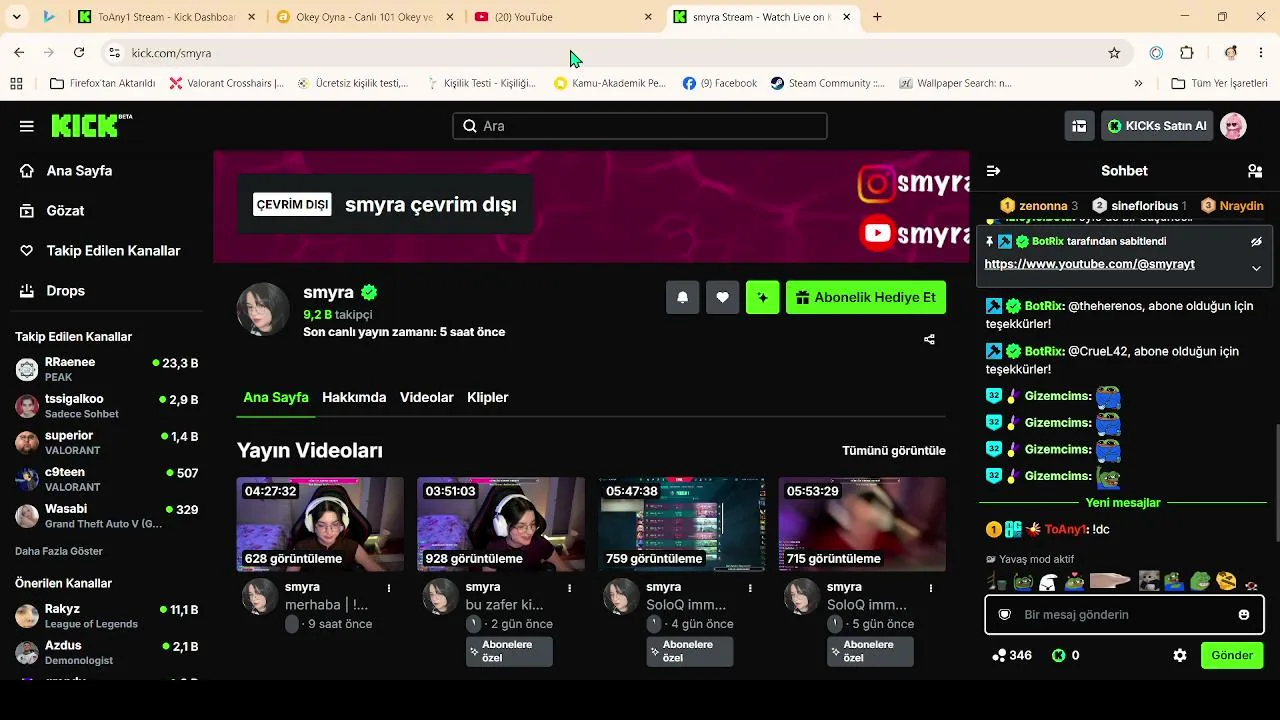Open superior VALORANT channel
This screenshot has height=720, width=1280.
pos(106,442)
